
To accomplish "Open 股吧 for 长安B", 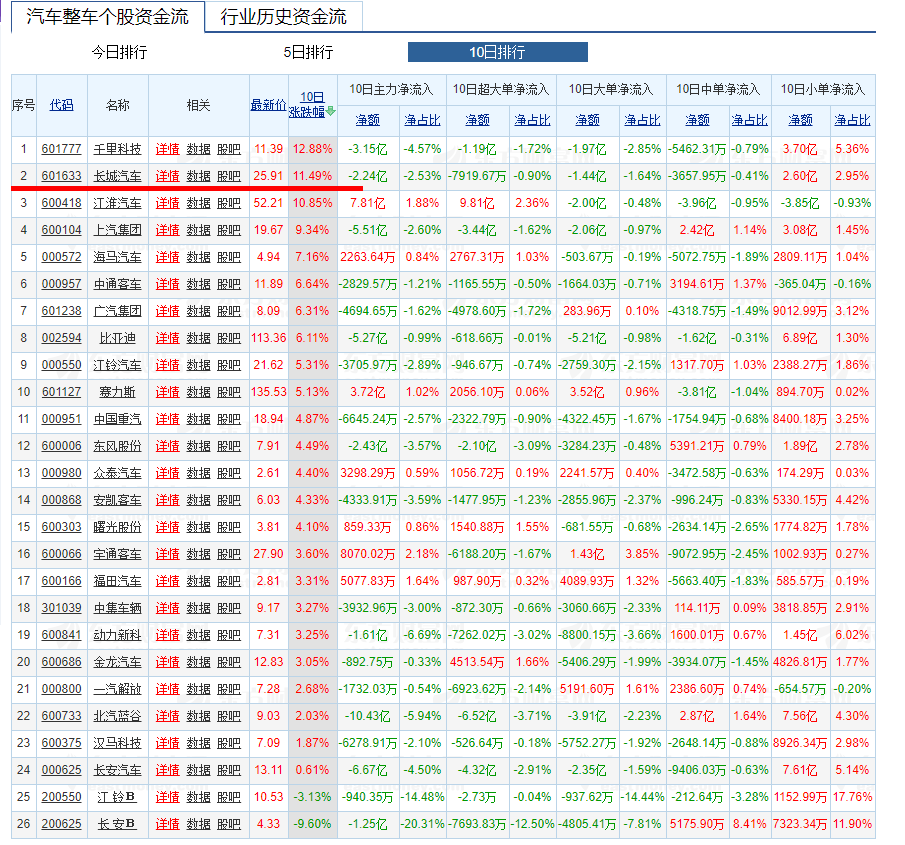I will click(x=229, y=824).
